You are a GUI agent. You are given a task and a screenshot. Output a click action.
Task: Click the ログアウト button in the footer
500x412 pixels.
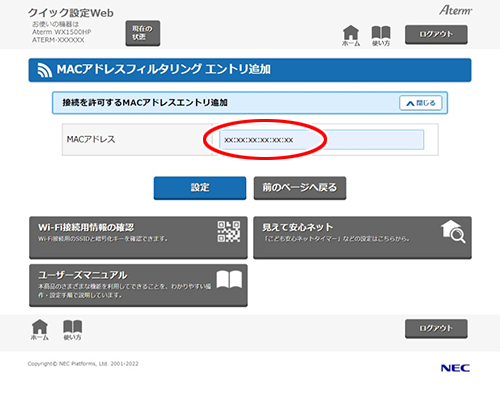click(436, 329)
